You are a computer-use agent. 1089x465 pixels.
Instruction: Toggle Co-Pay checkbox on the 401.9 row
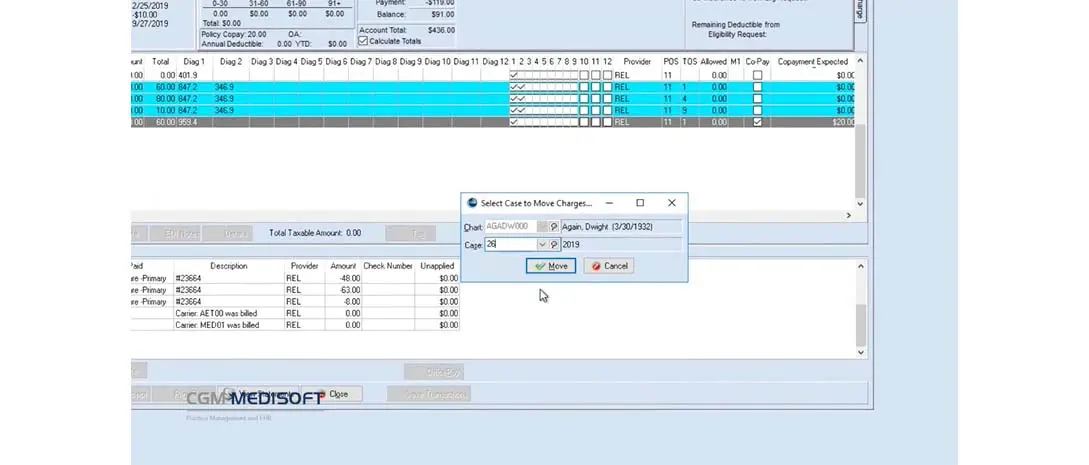(x=757, y=76)
